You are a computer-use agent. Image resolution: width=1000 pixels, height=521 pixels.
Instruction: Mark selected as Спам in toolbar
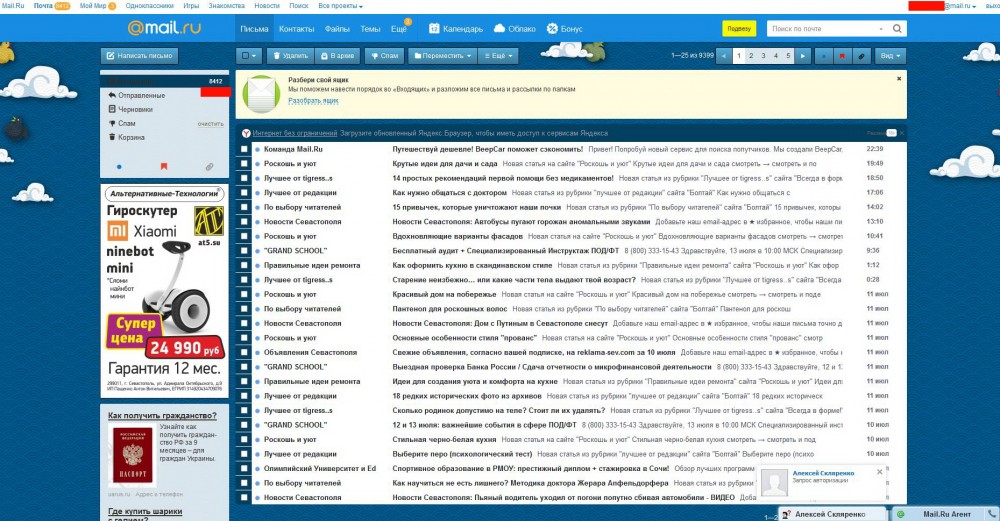tap(385, 56)
